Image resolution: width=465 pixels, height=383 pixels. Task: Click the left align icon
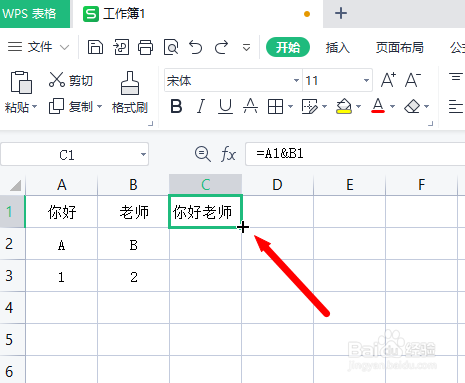(456, 107)
